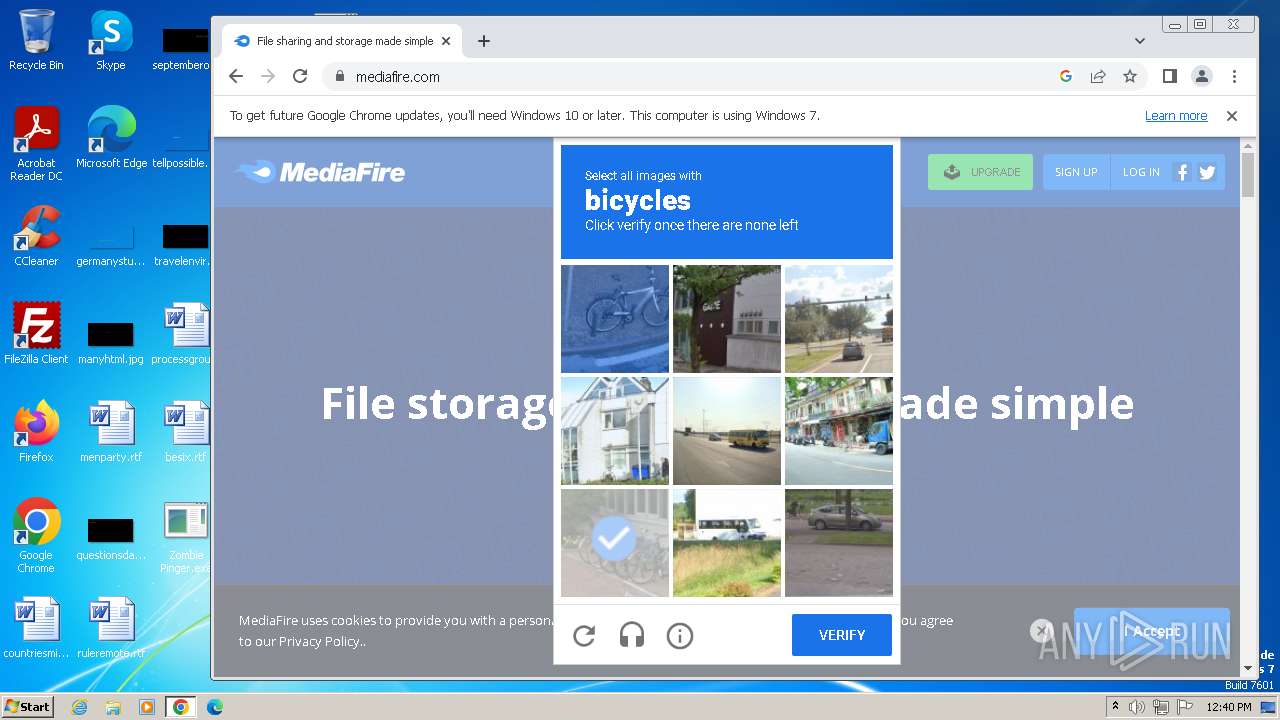The width and height of the screenshot is (1280, 720).
Task: Open Internet Explorer from the taskbar
Action: click(80, 707)
